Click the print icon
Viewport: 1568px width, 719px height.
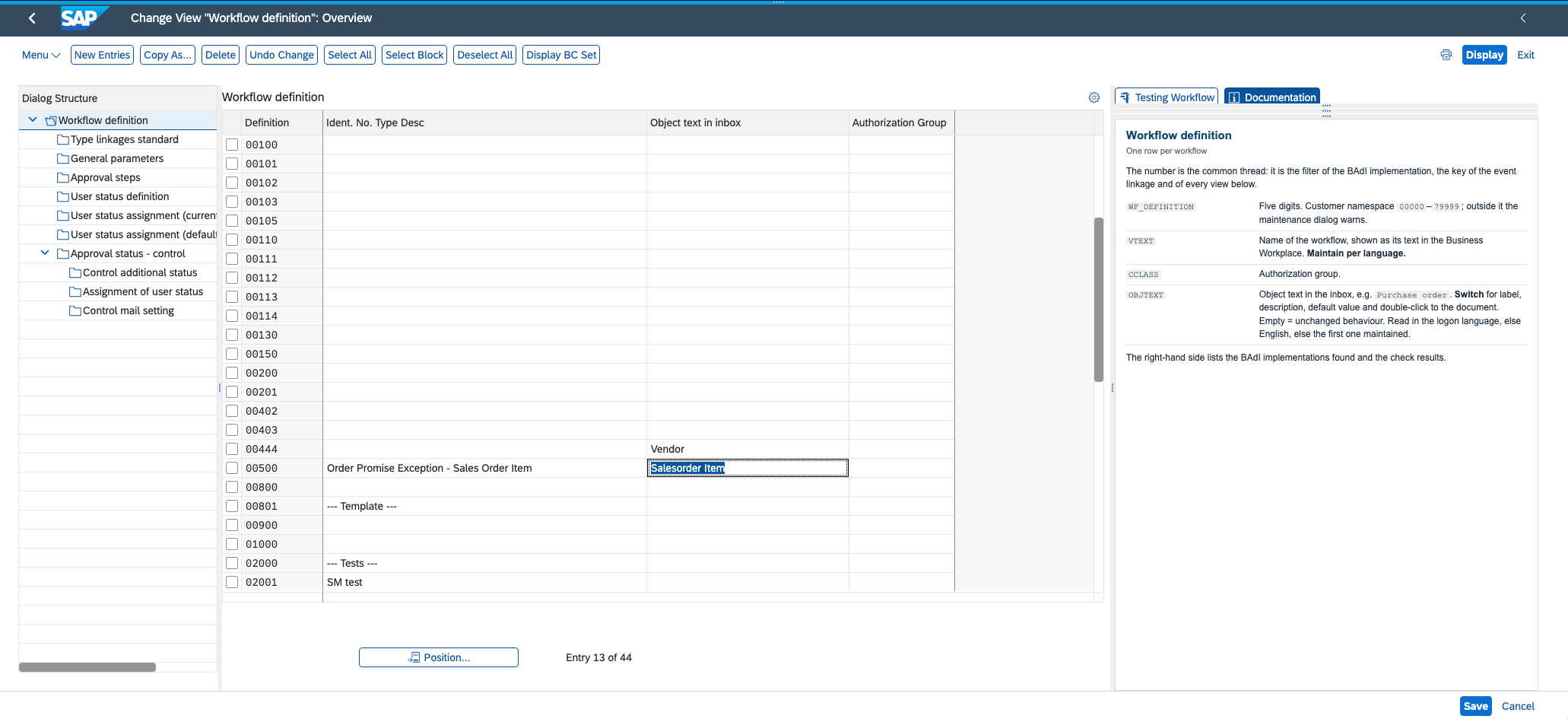tap(1446, 55)
